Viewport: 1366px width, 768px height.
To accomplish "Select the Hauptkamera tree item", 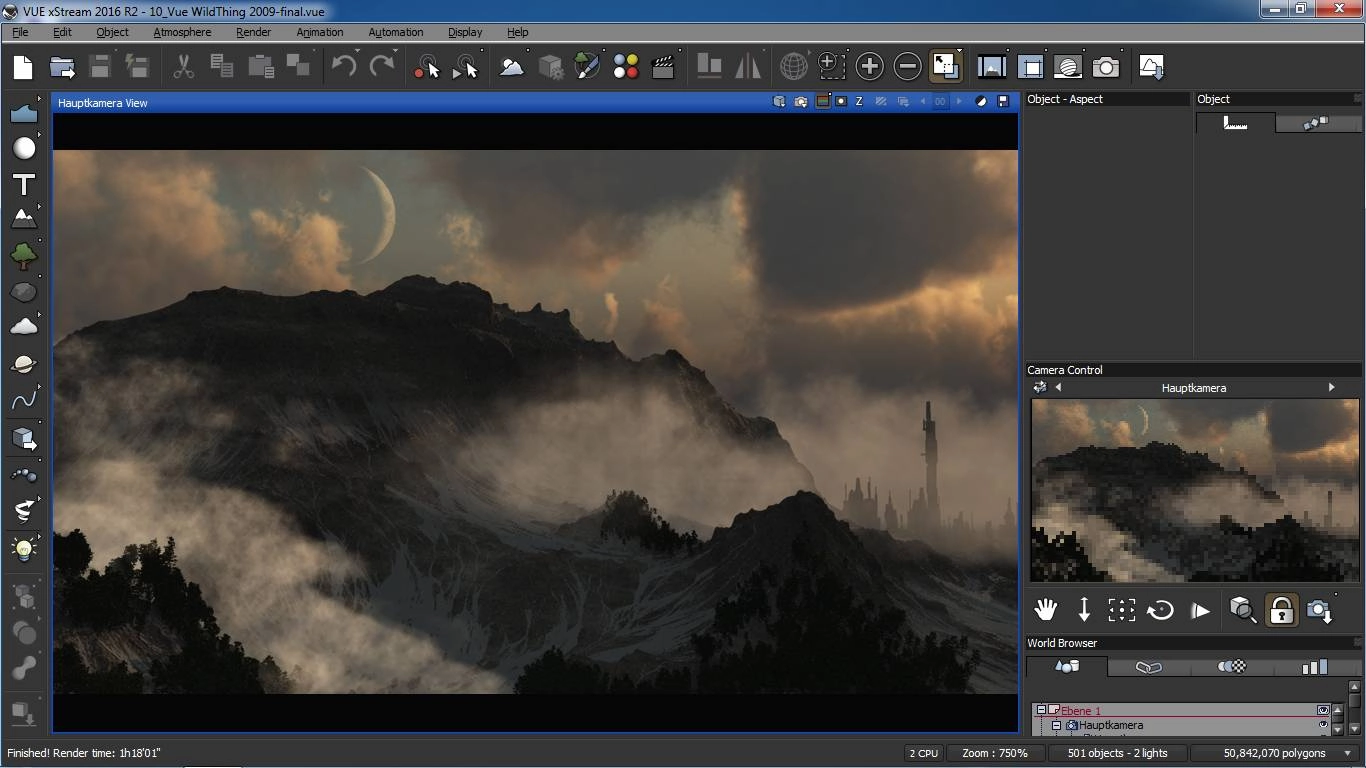I will (x=1110, y=725).
